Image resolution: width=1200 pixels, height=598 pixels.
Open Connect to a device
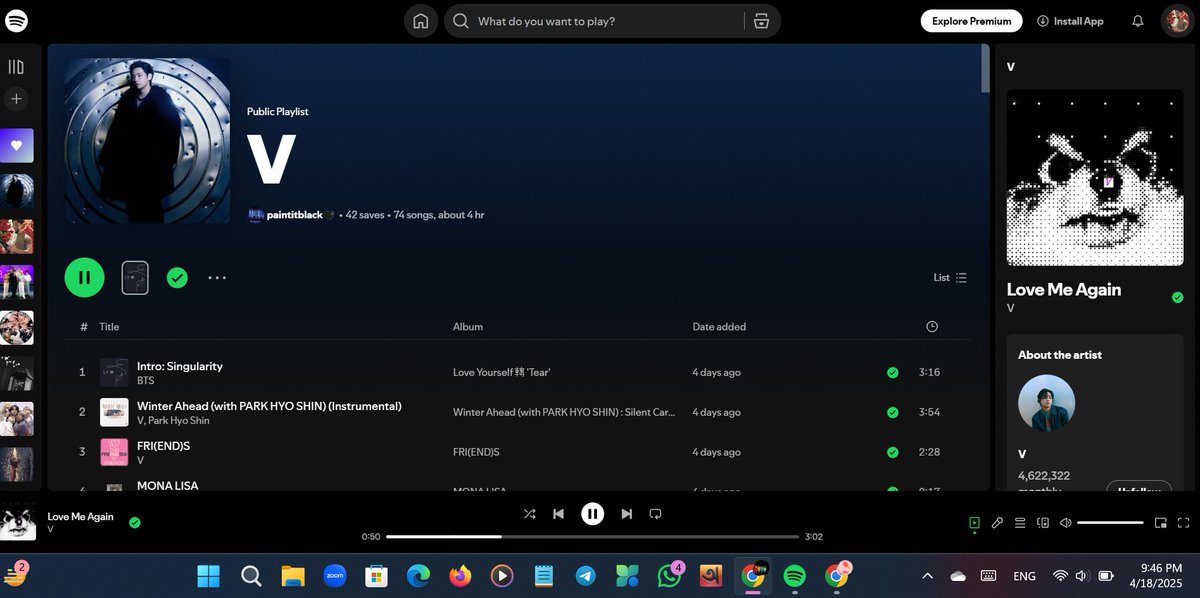[1043, 522]
